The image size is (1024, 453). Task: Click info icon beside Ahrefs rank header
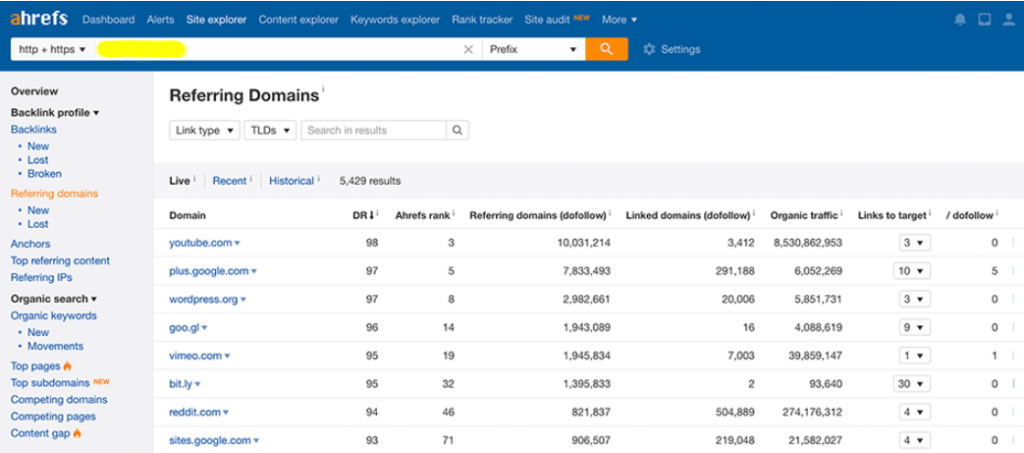point(454,213)
